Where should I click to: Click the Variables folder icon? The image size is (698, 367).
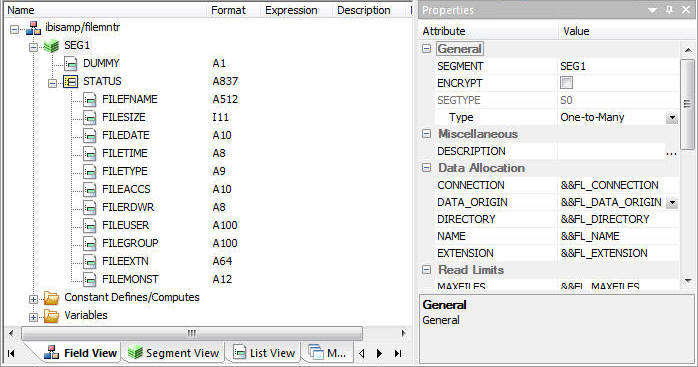coord(52,316)
